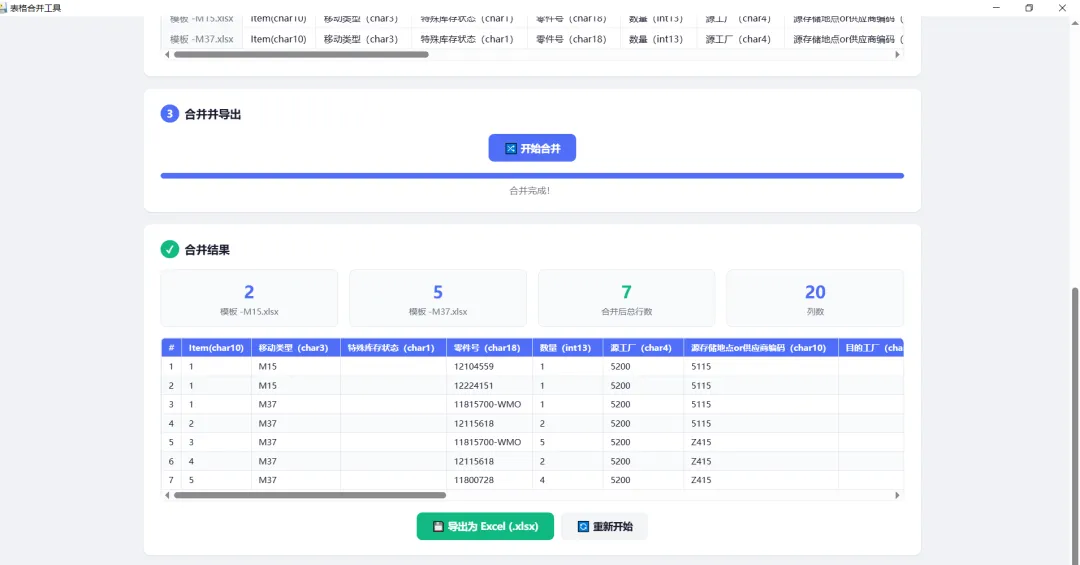Click the up arrow of the page scrollbar

point(1074,23)
